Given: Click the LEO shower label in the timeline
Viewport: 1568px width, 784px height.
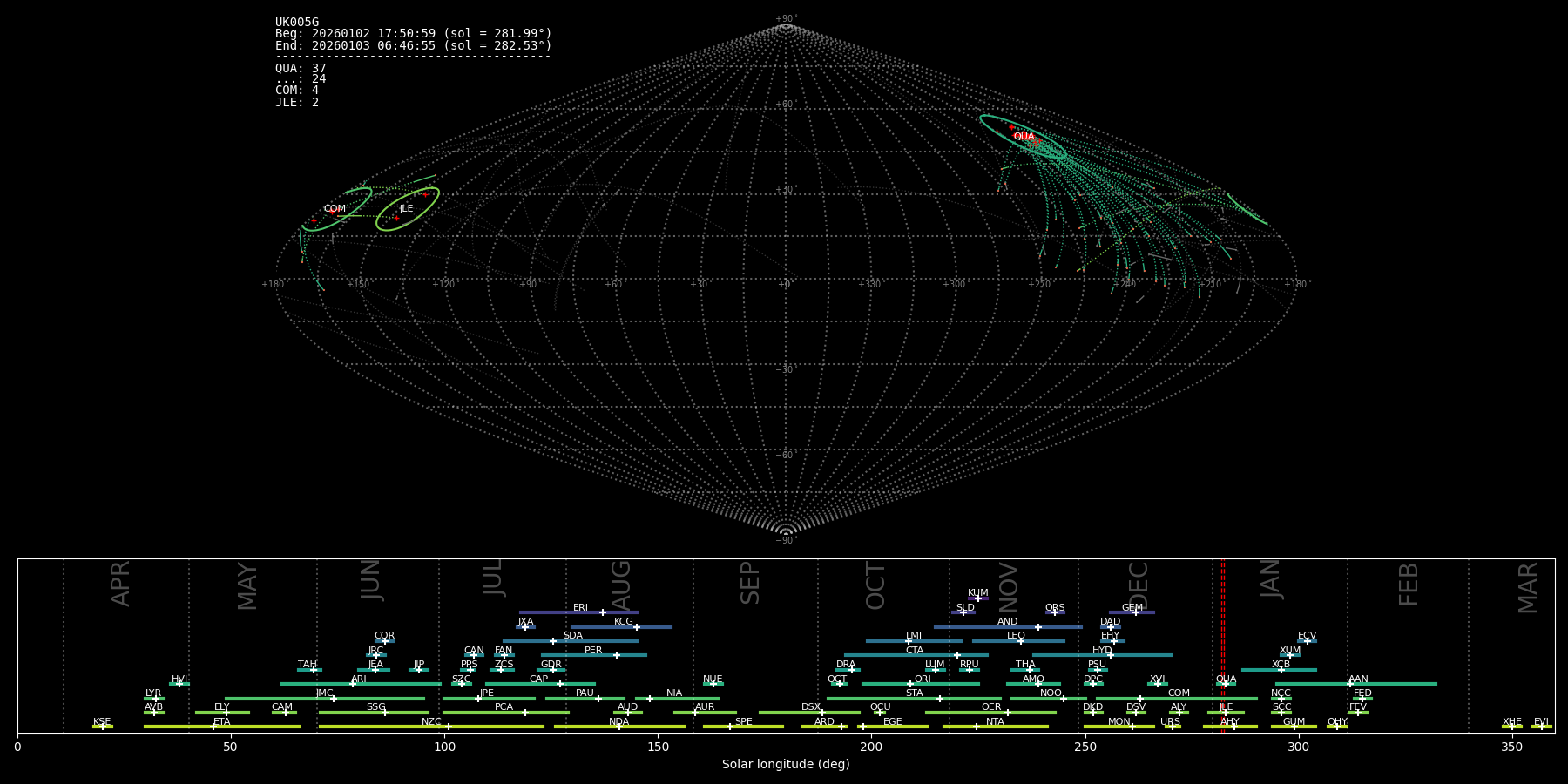Looking at the screenshot, I should pos(1016,635).
